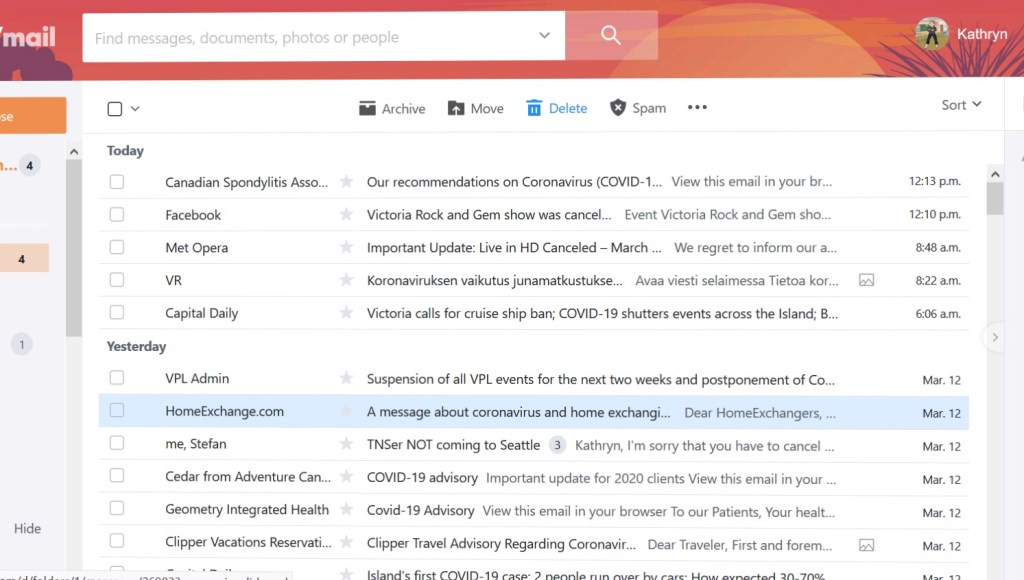Open Kathryn's account profile menu

click(x=960, y=34)
